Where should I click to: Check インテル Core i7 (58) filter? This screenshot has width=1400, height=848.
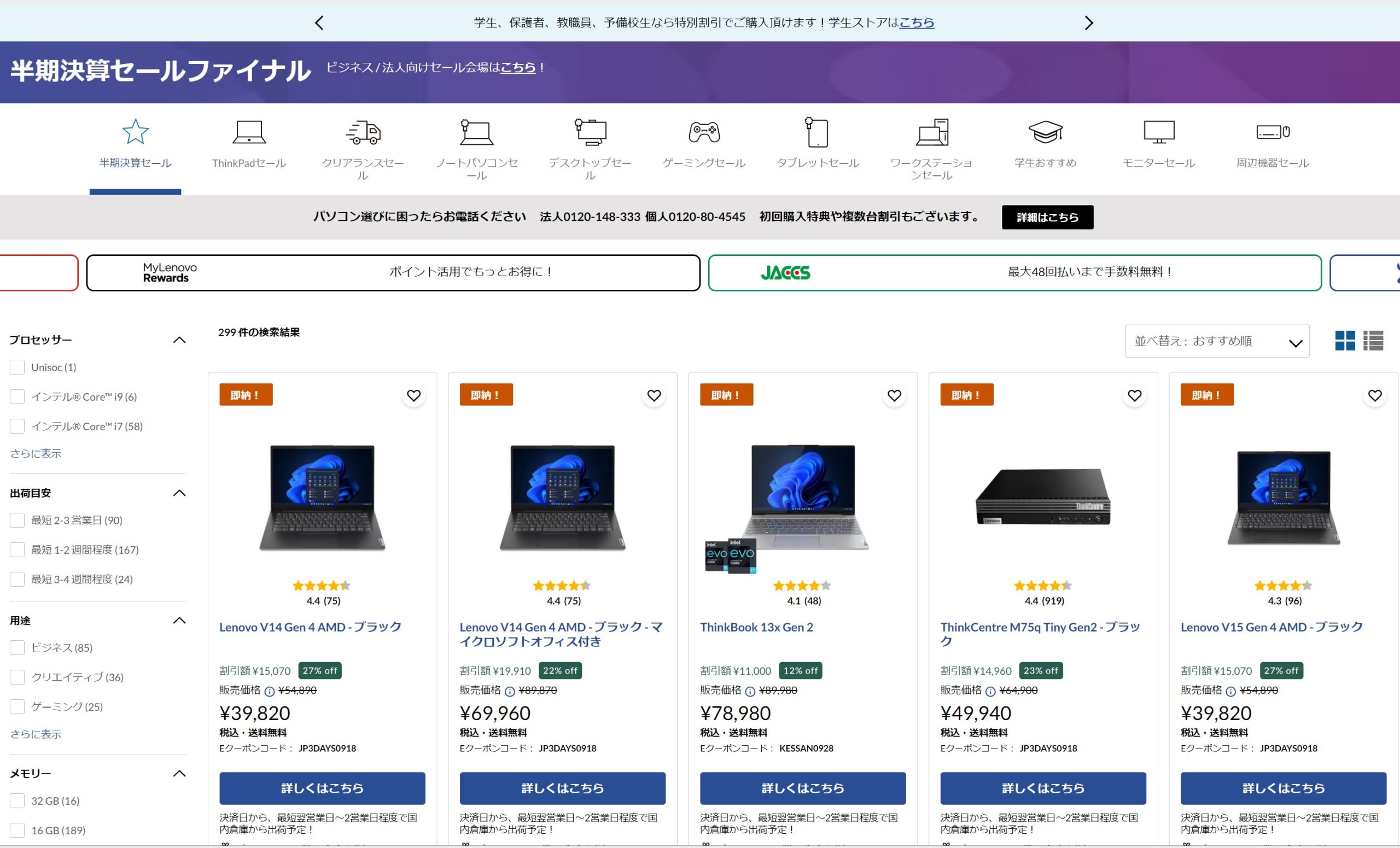pyautogui.click(x=17, y=426)
